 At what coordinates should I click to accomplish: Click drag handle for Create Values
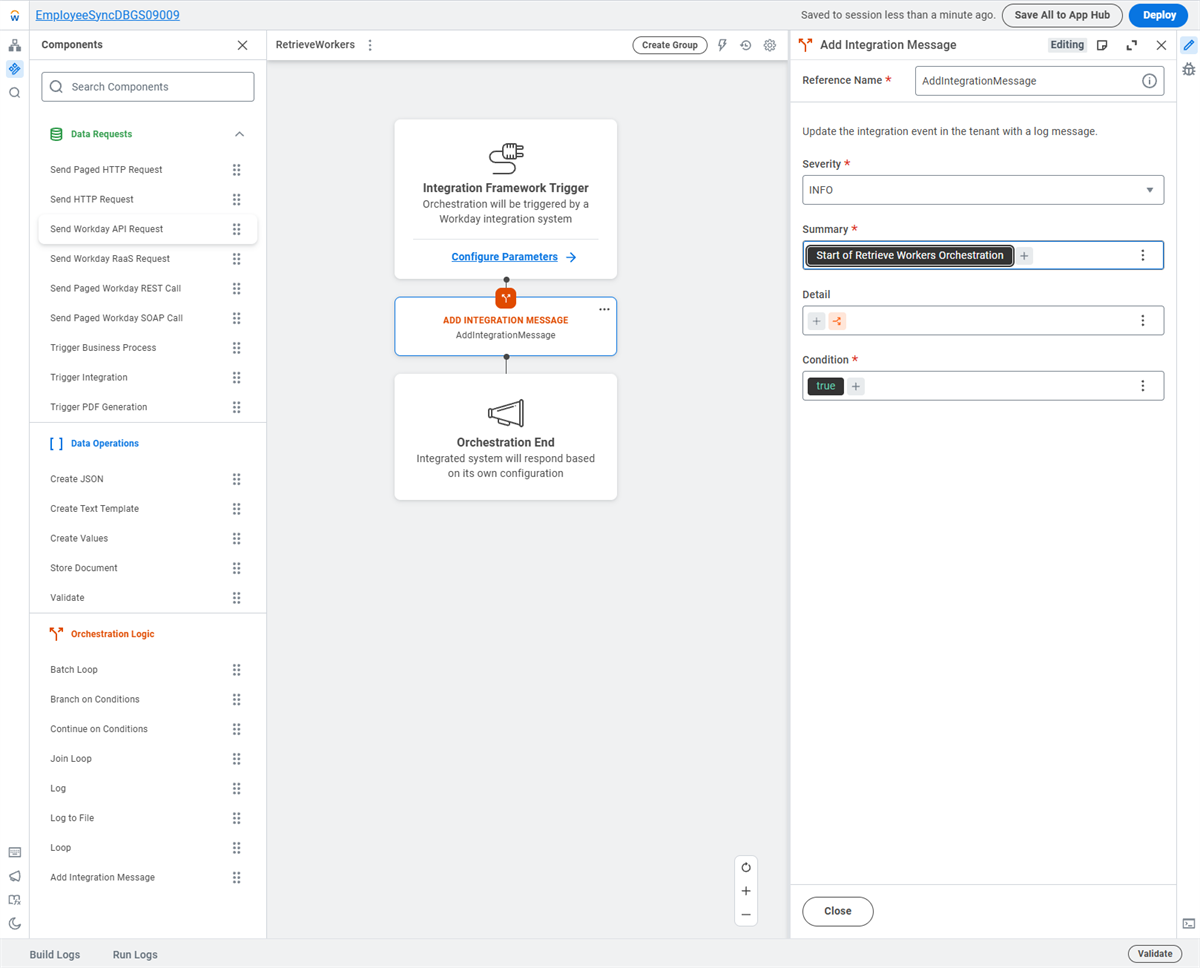point(237,538)
